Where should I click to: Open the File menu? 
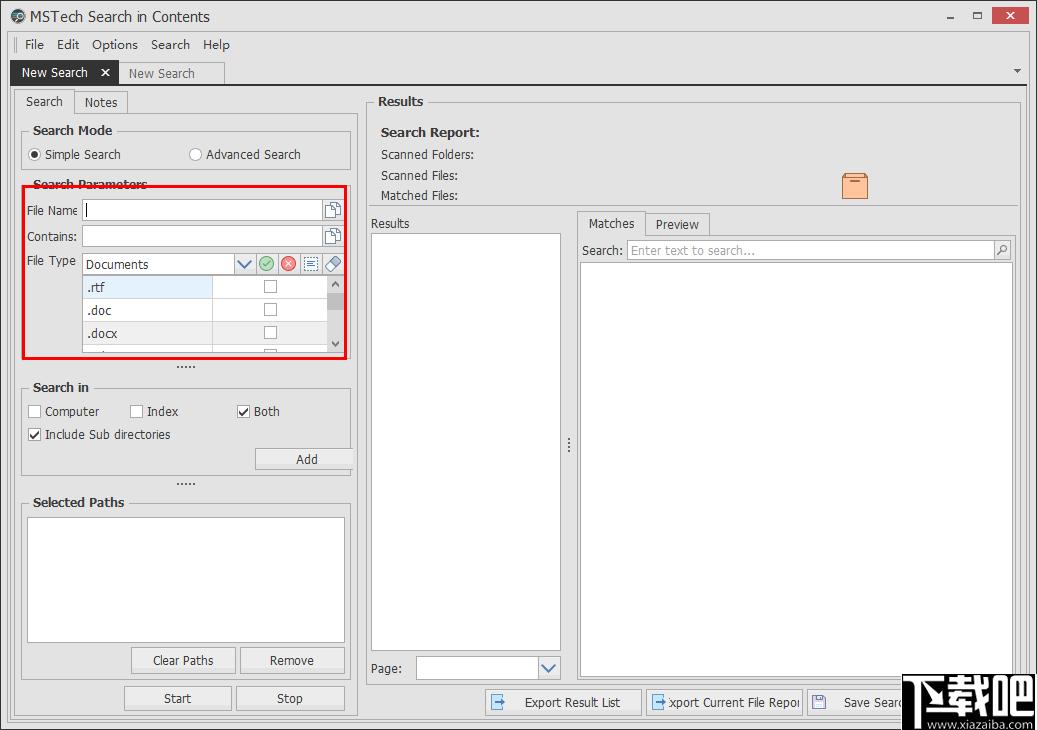click(34, 44)
